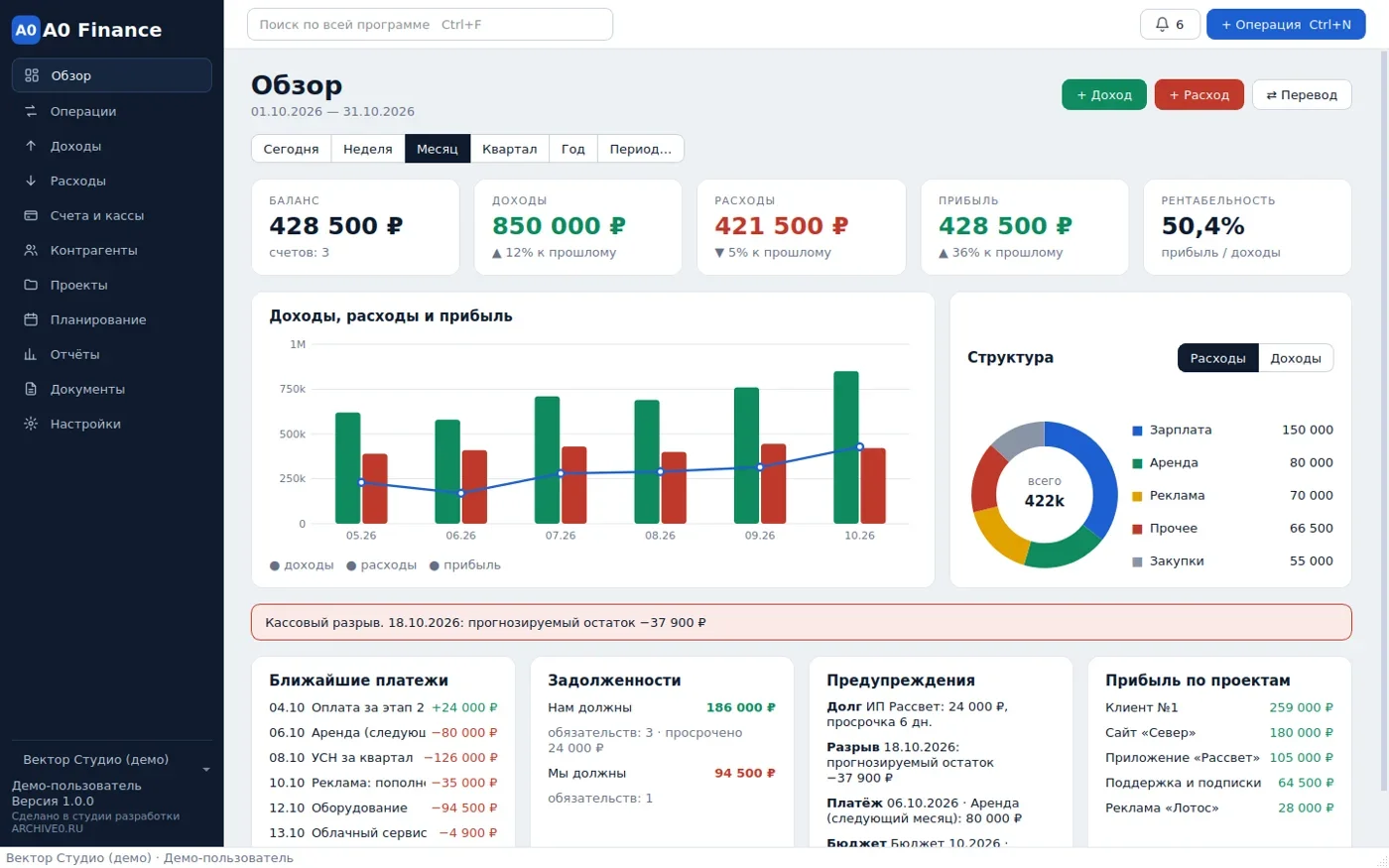The height and width of the screenshot is (868, 1389).
Task: Click the Контрагенты people icon
Action: 31,250
